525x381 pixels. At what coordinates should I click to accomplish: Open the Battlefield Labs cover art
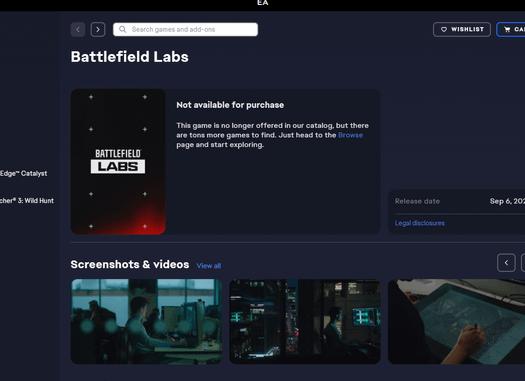click(118, 161)
